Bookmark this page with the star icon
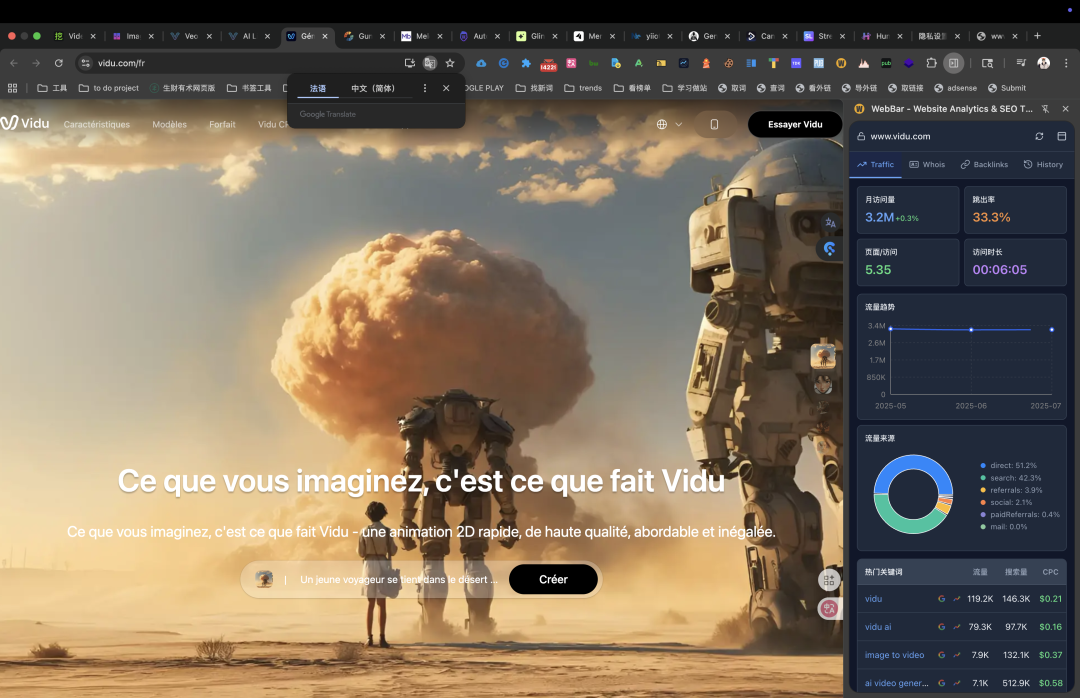The image size is (1080, 698). [x=450, y=63]
